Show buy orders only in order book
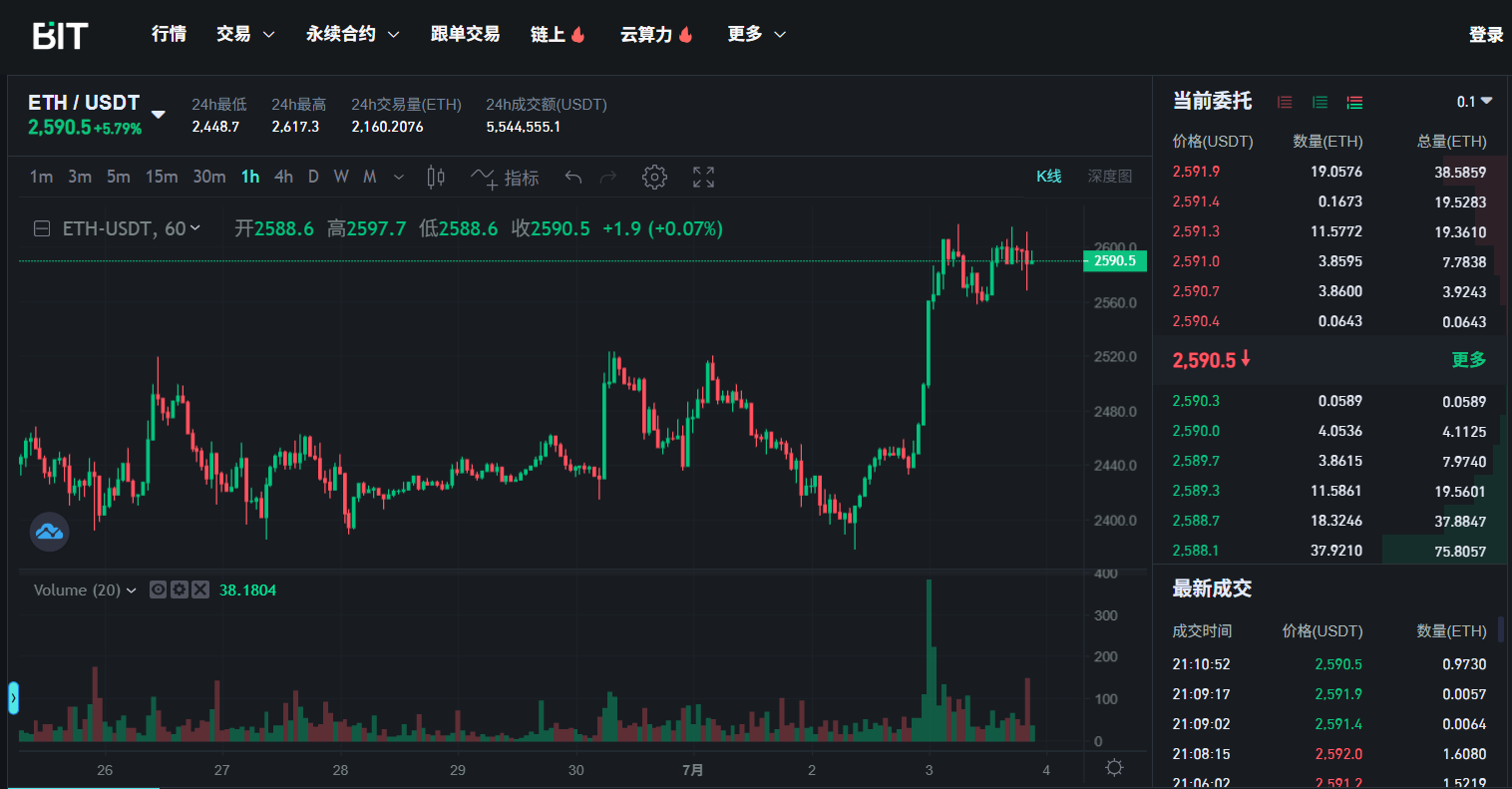 1320,102
